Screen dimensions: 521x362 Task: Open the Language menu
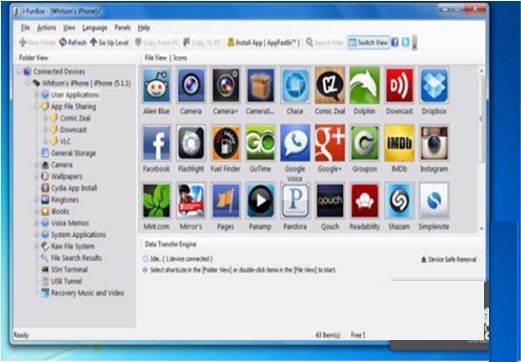[95, 28]
